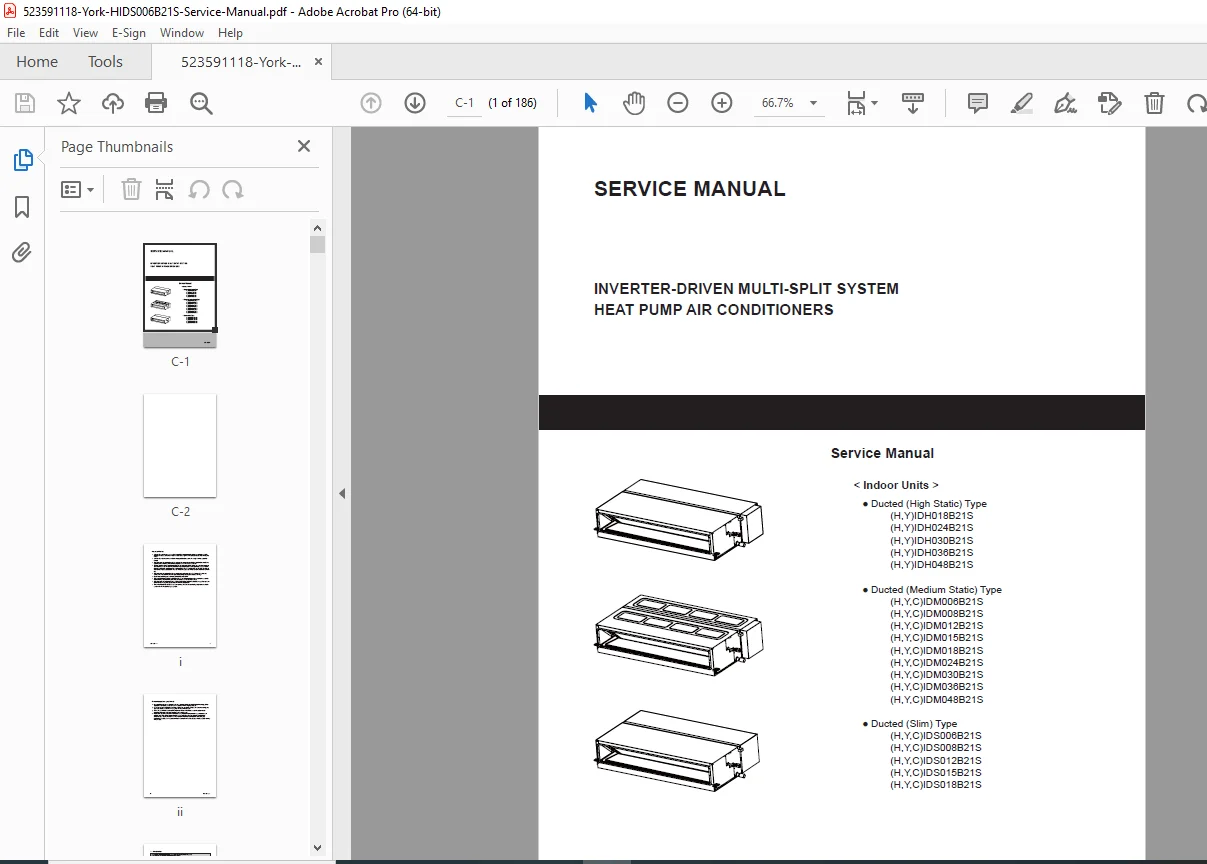Open the Edit menu

point(48,33)
